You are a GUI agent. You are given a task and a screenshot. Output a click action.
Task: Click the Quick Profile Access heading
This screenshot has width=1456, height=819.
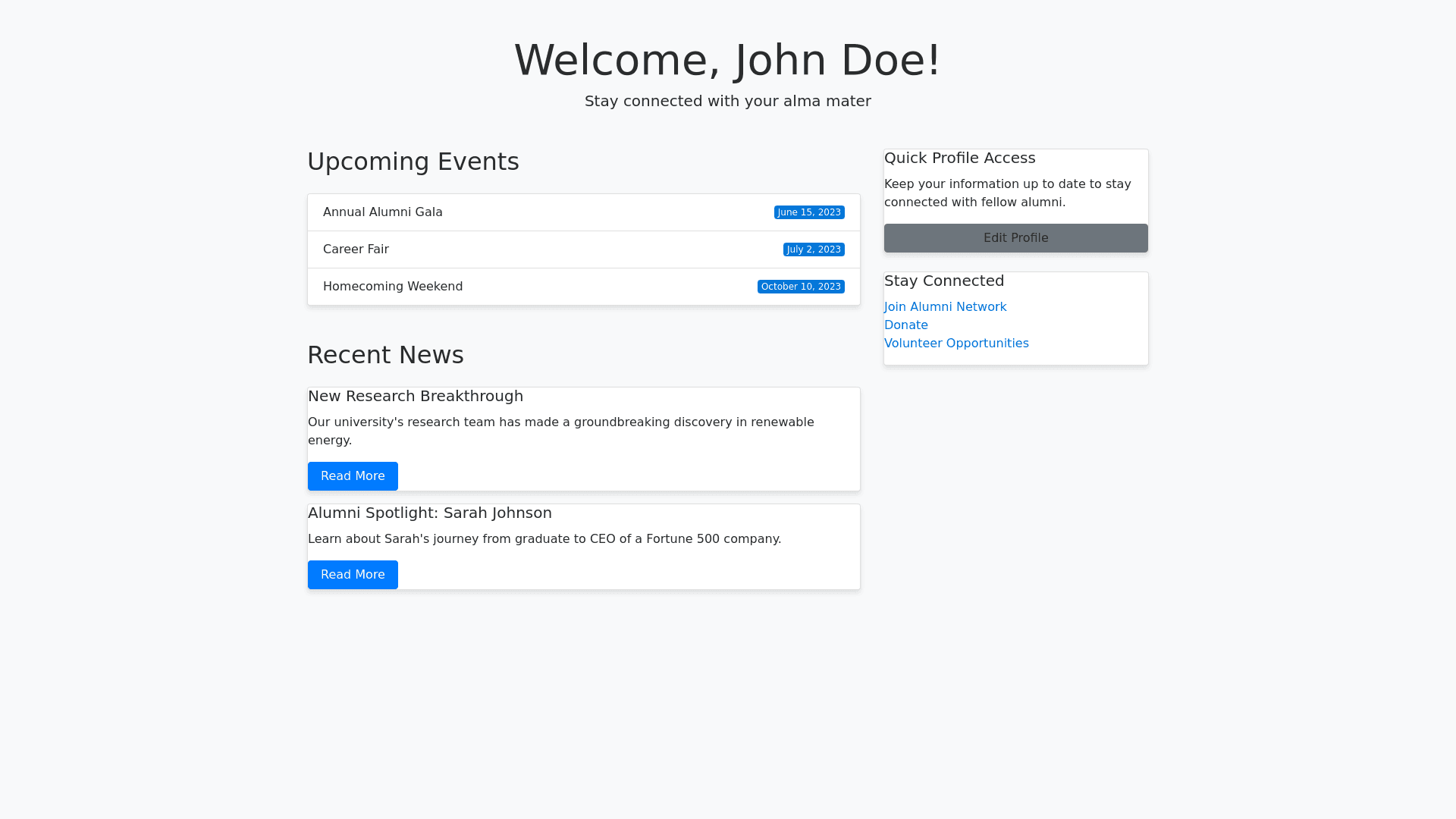point(959,158)
